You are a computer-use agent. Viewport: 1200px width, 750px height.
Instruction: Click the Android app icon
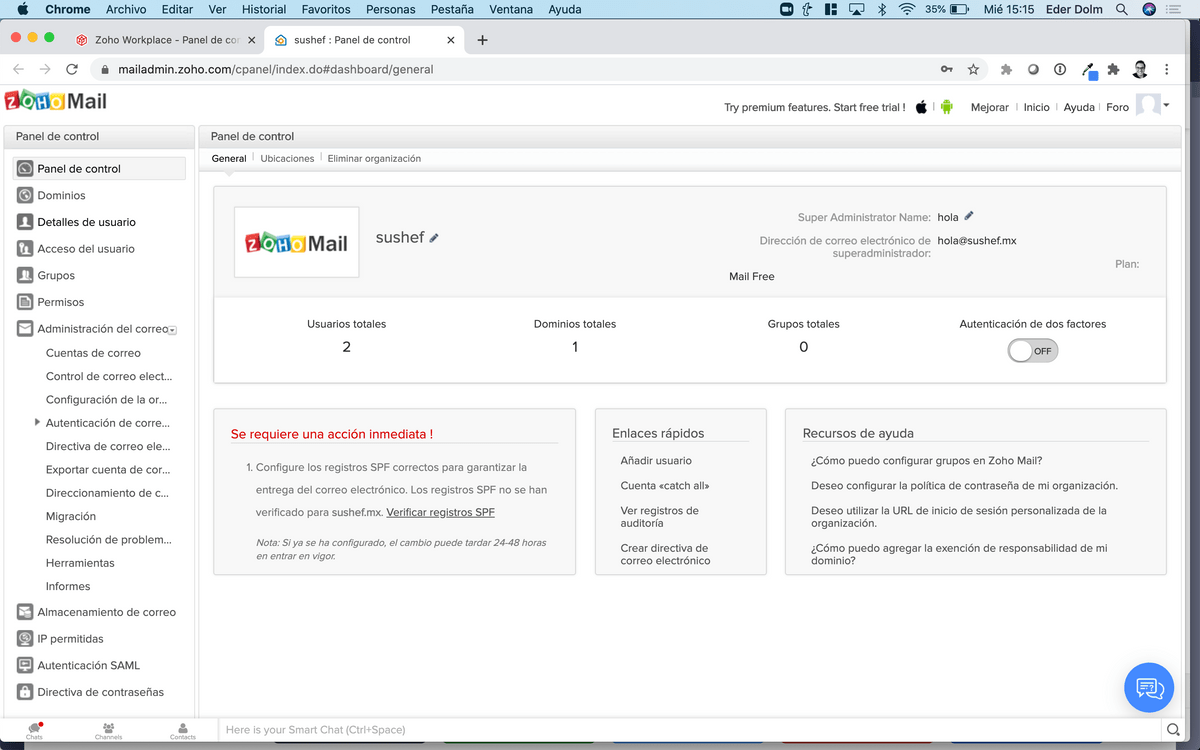pos(946,107)
